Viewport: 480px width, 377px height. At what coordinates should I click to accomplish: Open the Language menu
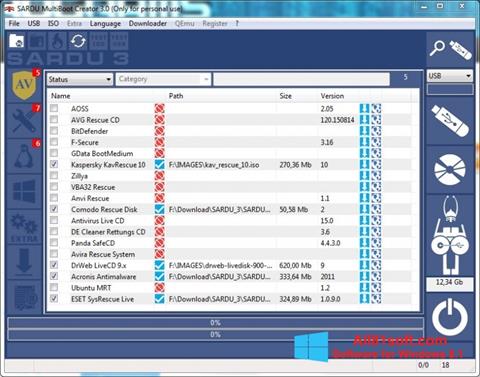point(105,23)
